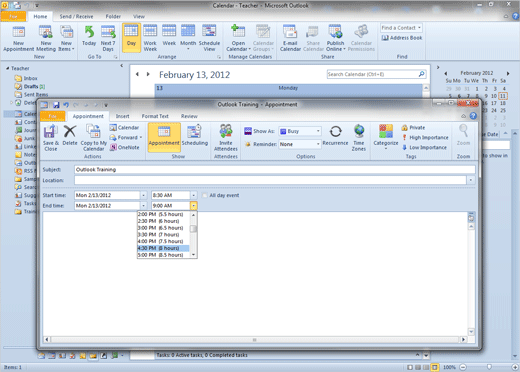
Task: Show the Next 7 Days
Action: (108, 39)
